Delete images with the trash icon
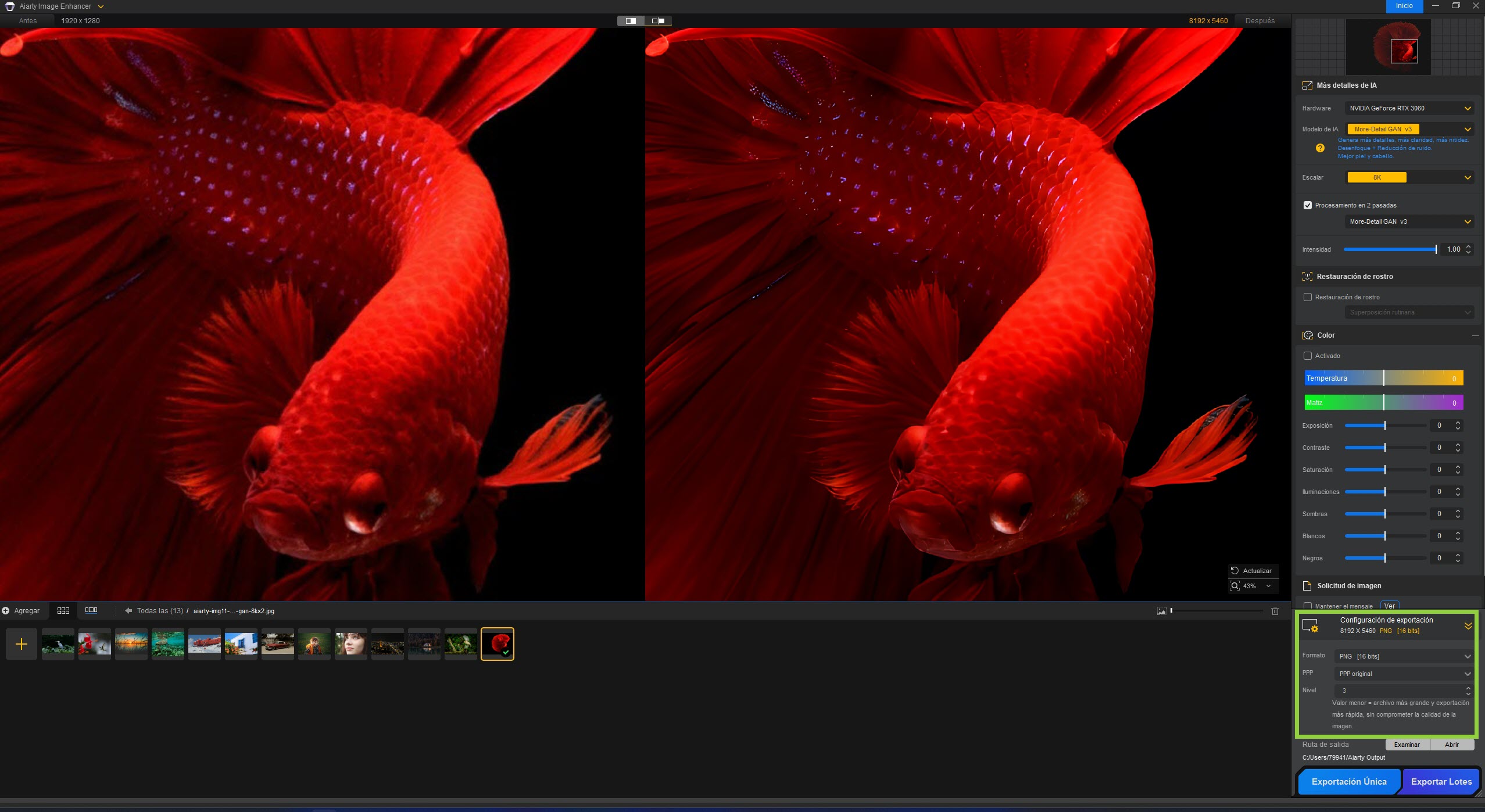The image size is (1485, 812). (1275, 611)
